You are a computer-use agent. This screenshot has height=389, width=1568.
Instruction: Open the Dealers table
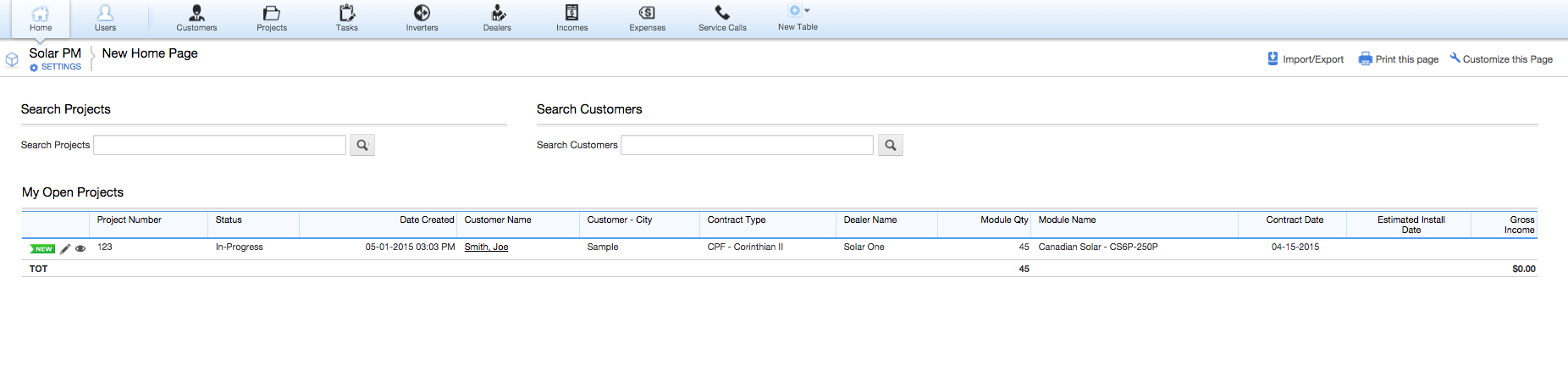[x=497, y=19]
